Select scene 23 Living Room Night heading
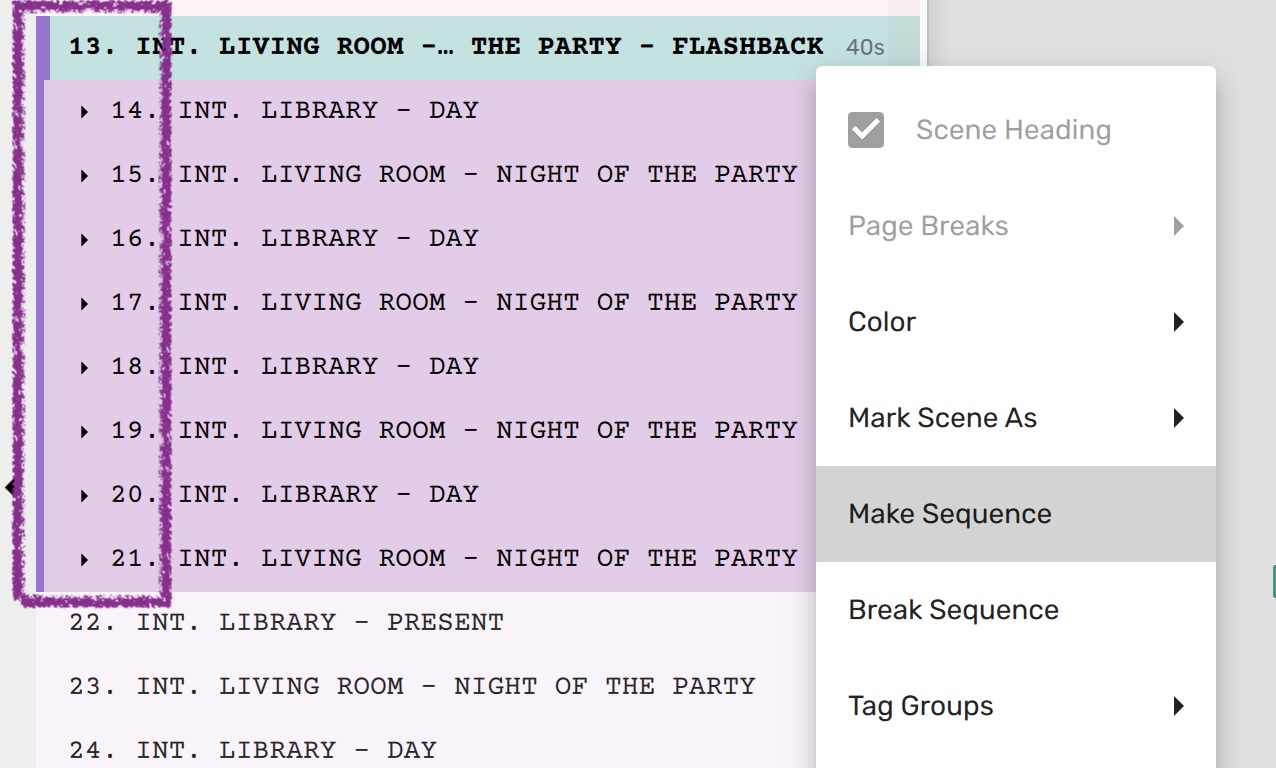The height and width of the screenshot is (768, 1276). [412, 686]
